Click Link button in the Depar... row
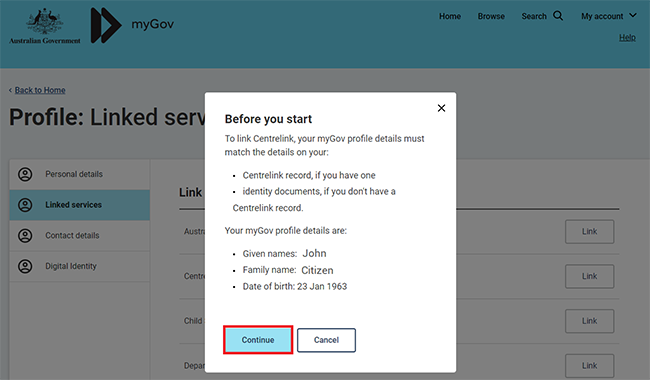 (x=589, y=365)
